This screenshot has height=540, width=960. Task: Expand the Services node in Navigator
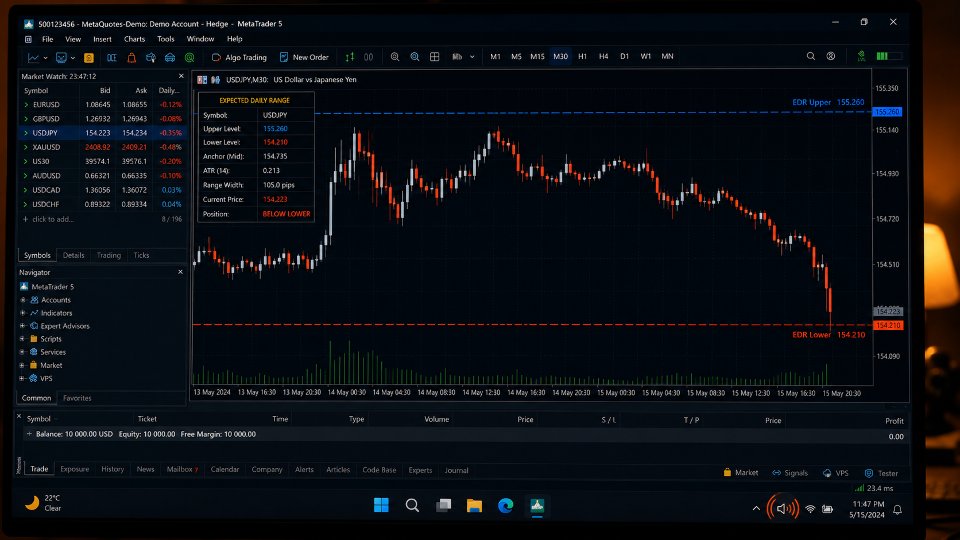click(23, 352)
